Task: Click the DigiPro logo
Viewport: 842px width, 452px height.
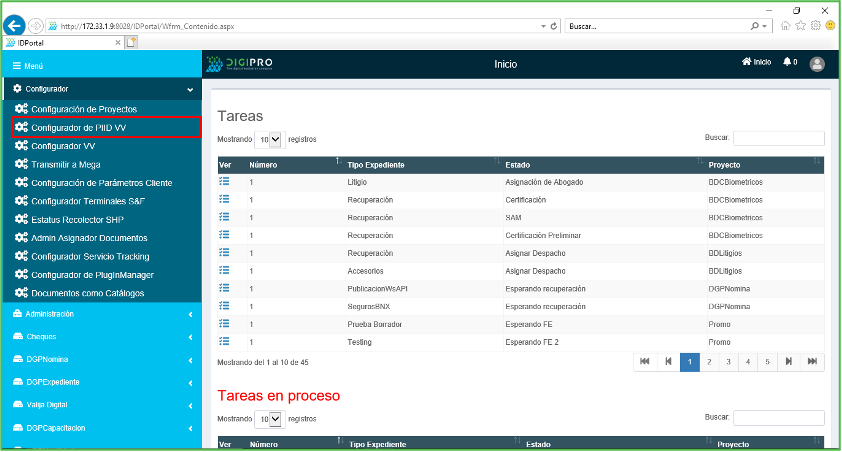Action: 239,63
